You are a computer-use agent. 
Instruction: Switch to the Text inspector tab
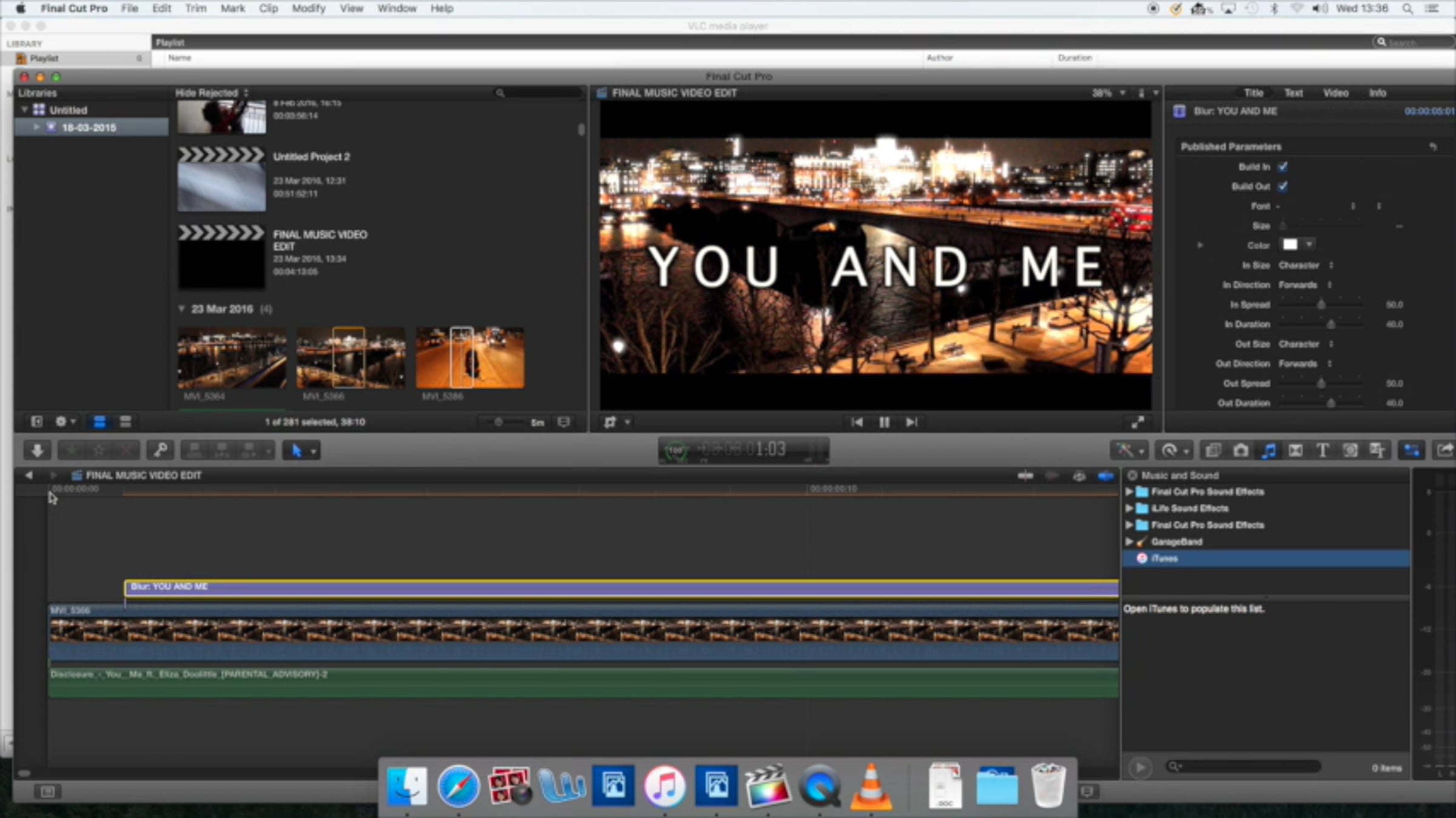pos(1293,93)
